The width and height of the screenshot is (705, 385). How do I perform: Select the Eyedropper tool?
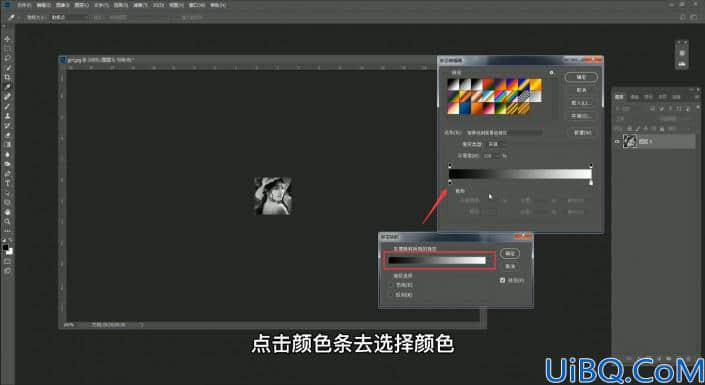pos(7,87)
